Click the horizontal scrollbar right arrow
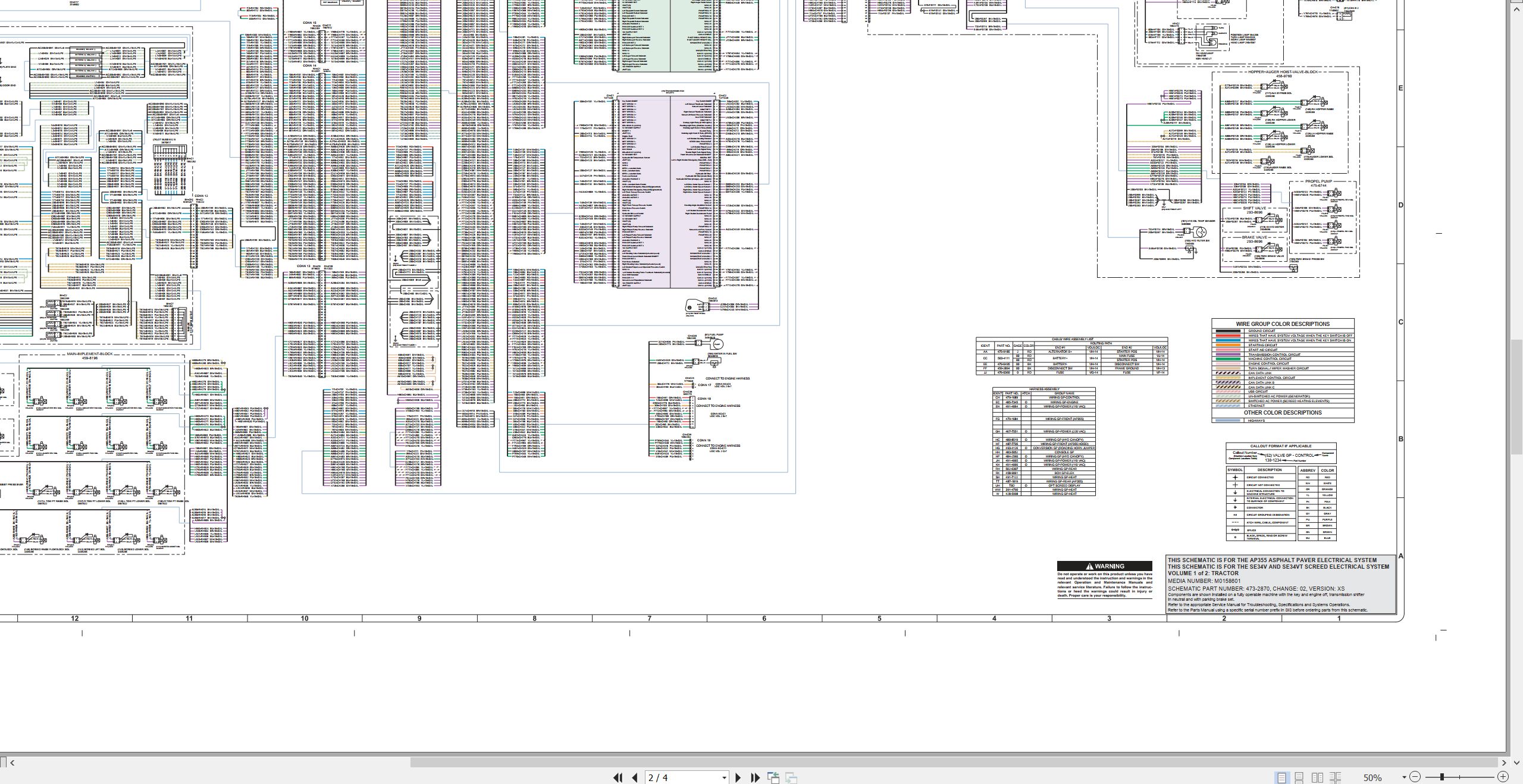Image resolution: width=1523 pixels, height=784 pixels. click(x=1505, y=762)
